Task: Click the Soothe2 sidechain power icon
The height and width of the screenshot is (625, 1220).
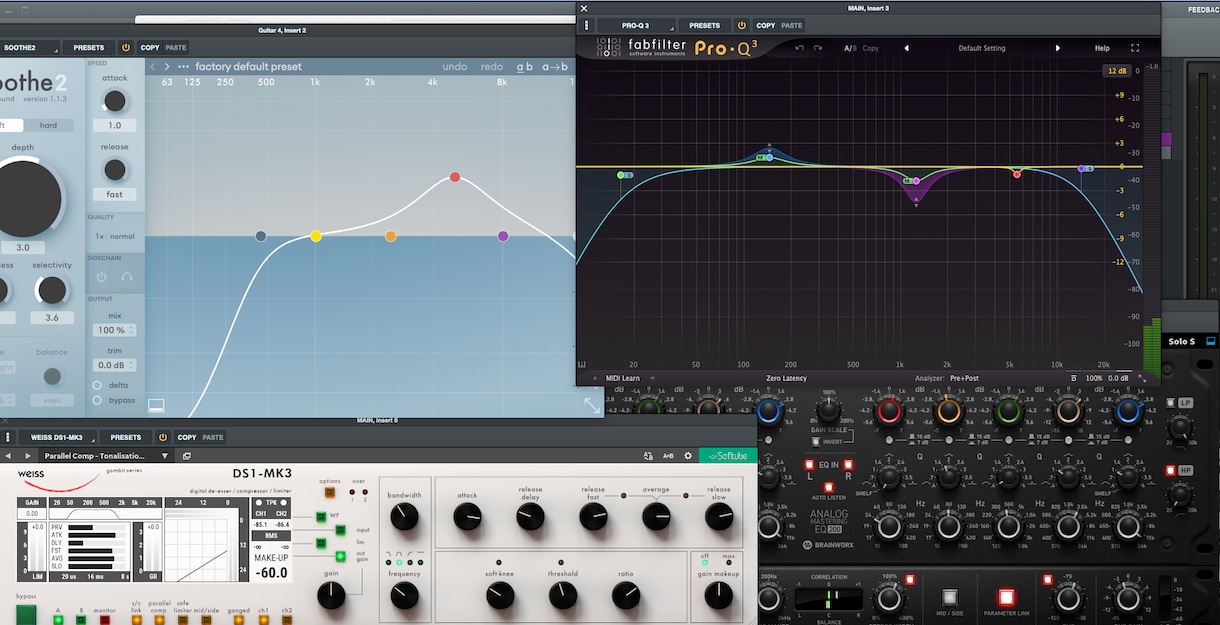Action: click(x=100, y=276)
